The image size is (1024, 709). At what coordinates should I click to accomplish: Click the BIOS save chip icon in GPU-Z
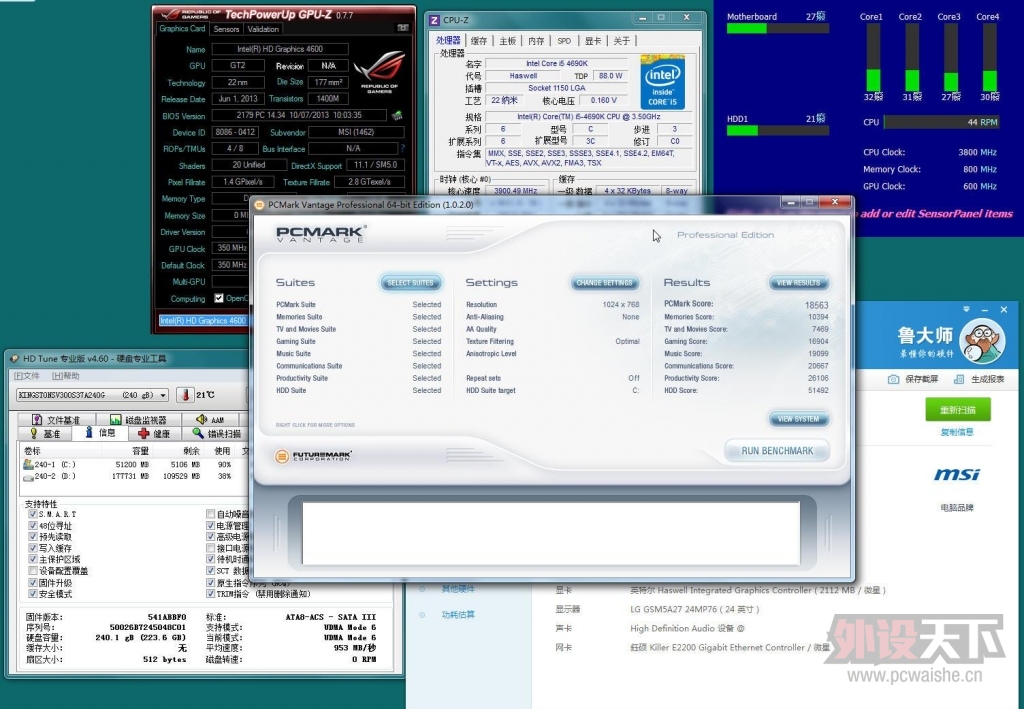point(396,116)
